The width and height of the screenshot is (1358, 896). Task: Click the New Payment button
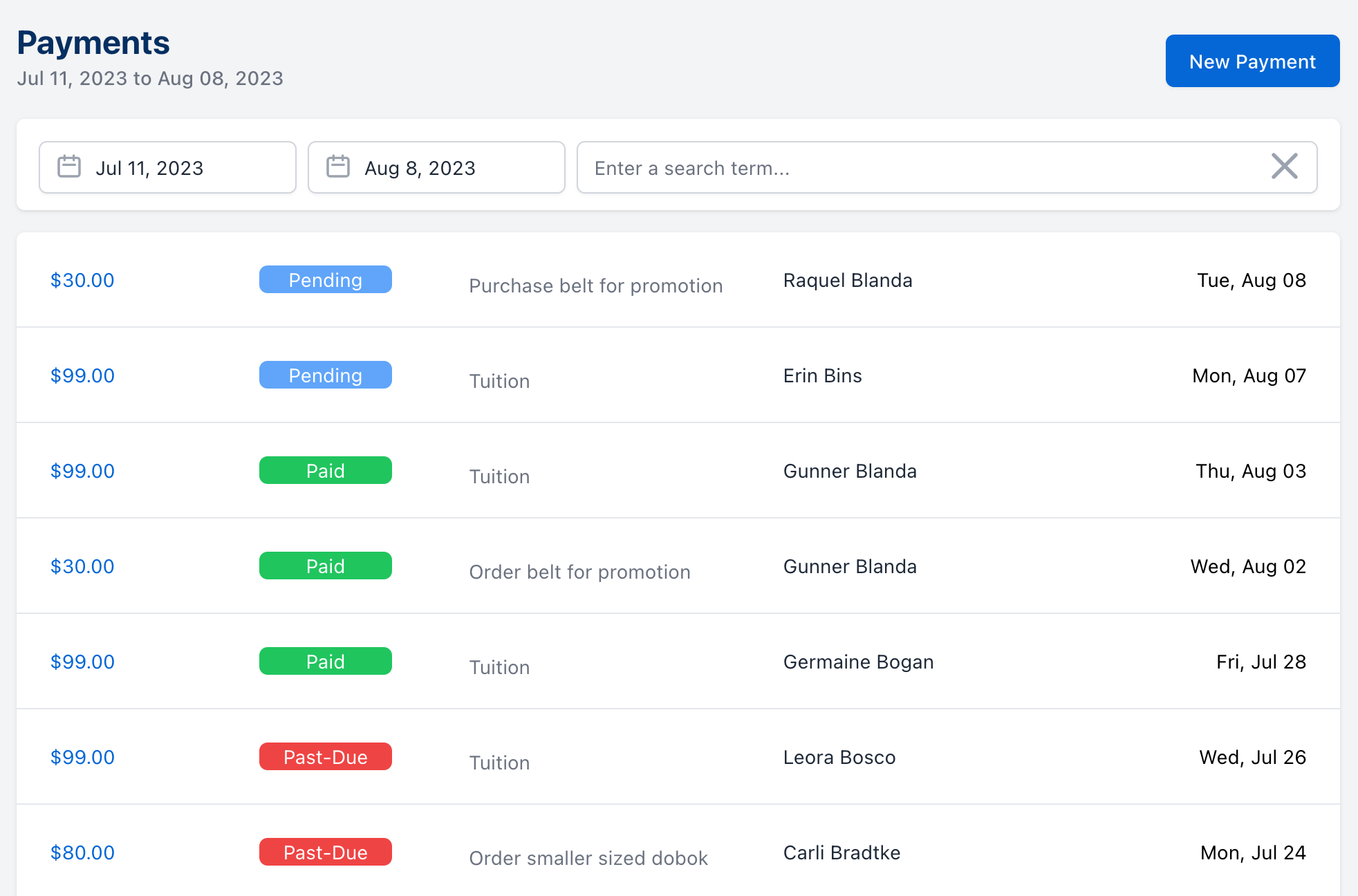[x=1252, y=62]
